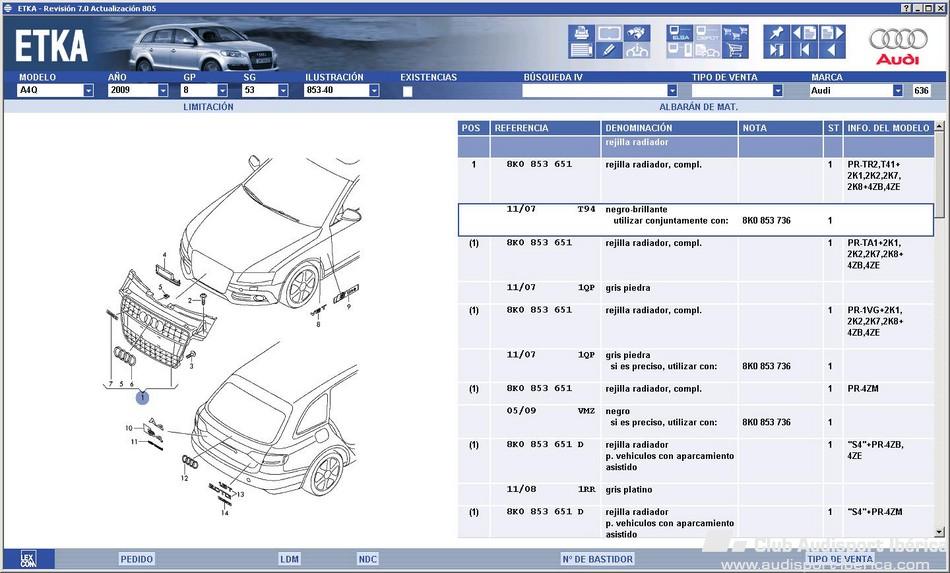
Task: Expand the BÚSQUEDA IV dropdown
Action: click(x=672, y=90)
